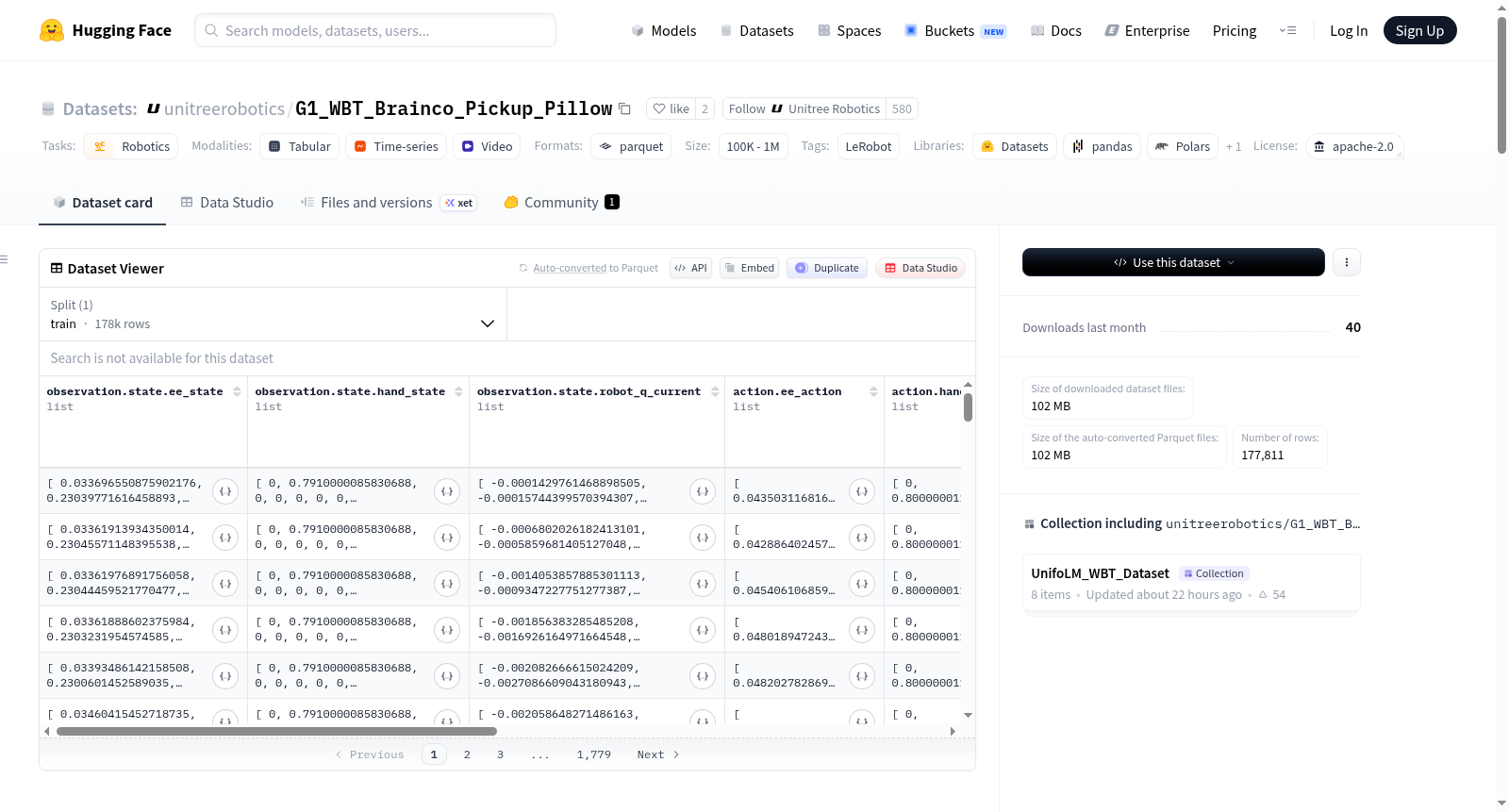Open the Use this dataset dropdown
Image resolution: width=1509 pixels, height=812 pixels.
(1173, 262)
